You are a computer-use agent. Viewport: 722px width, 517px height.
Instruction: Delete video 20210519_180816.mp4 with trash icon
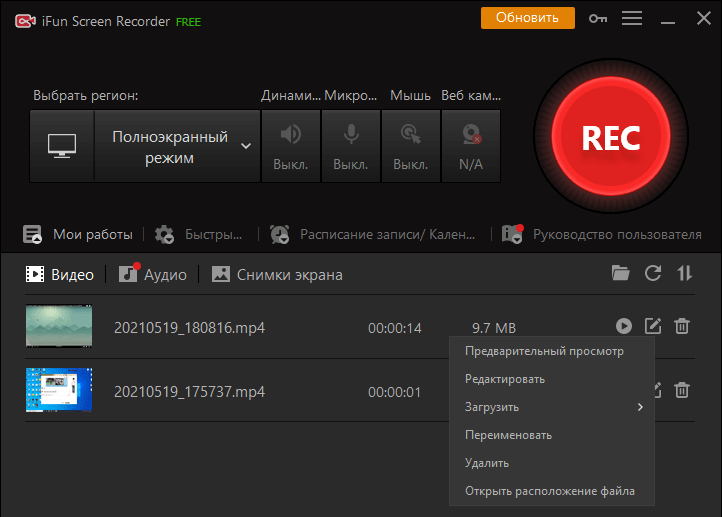[682, 326]
